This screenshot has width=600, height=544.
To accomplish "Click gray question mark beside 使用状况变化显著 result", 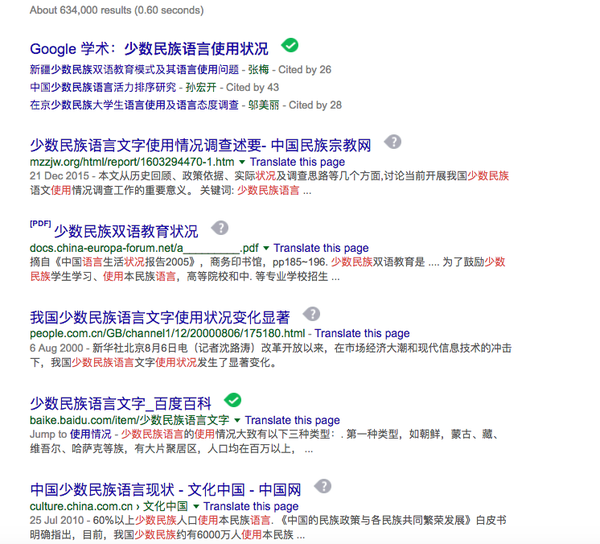I will (311, 314).
